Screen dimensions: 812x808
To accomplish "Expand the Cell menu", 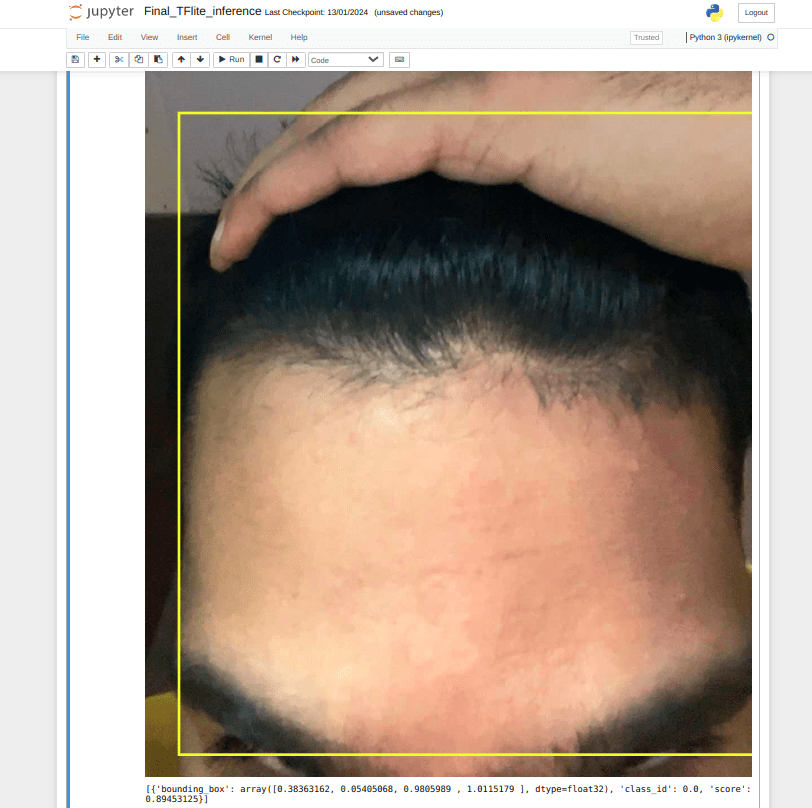I will [223, 37].
